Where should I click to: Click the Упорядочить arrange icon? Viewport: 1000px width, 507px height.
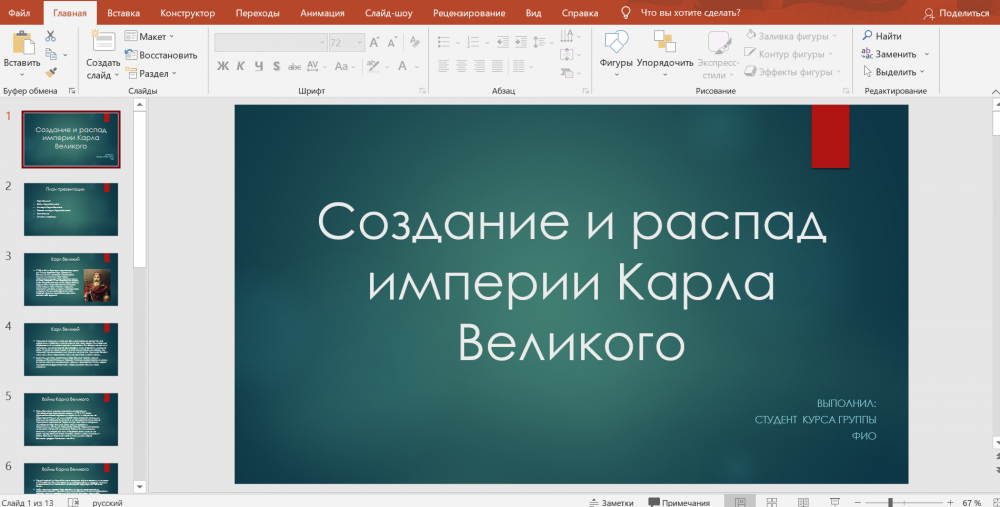[664, 43]
